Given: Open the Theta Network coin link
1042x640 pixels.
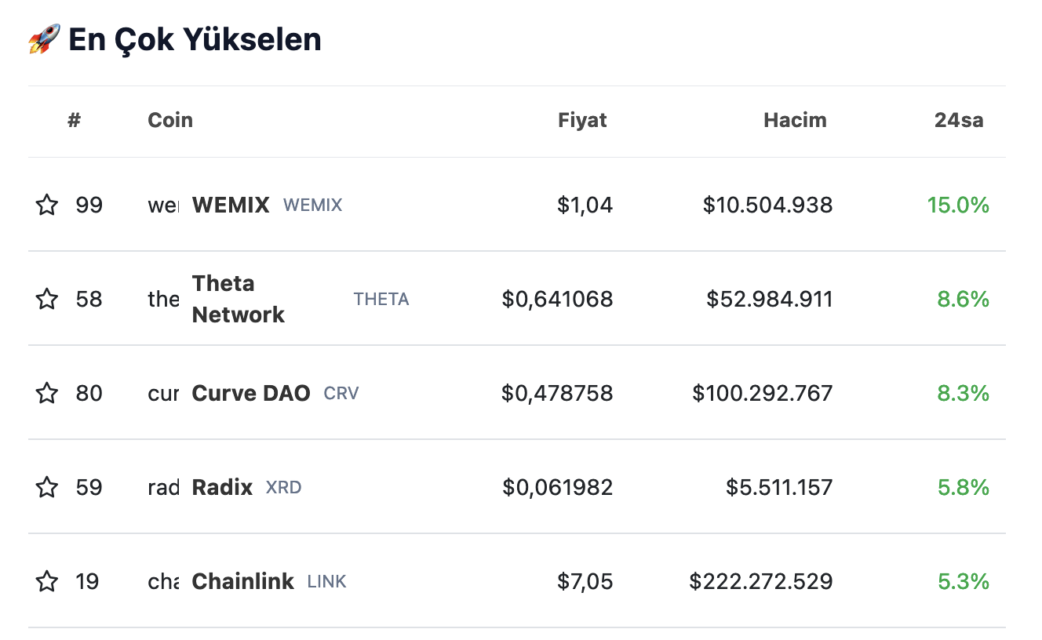Looking at the screenshot, I should tap(238, 299).
